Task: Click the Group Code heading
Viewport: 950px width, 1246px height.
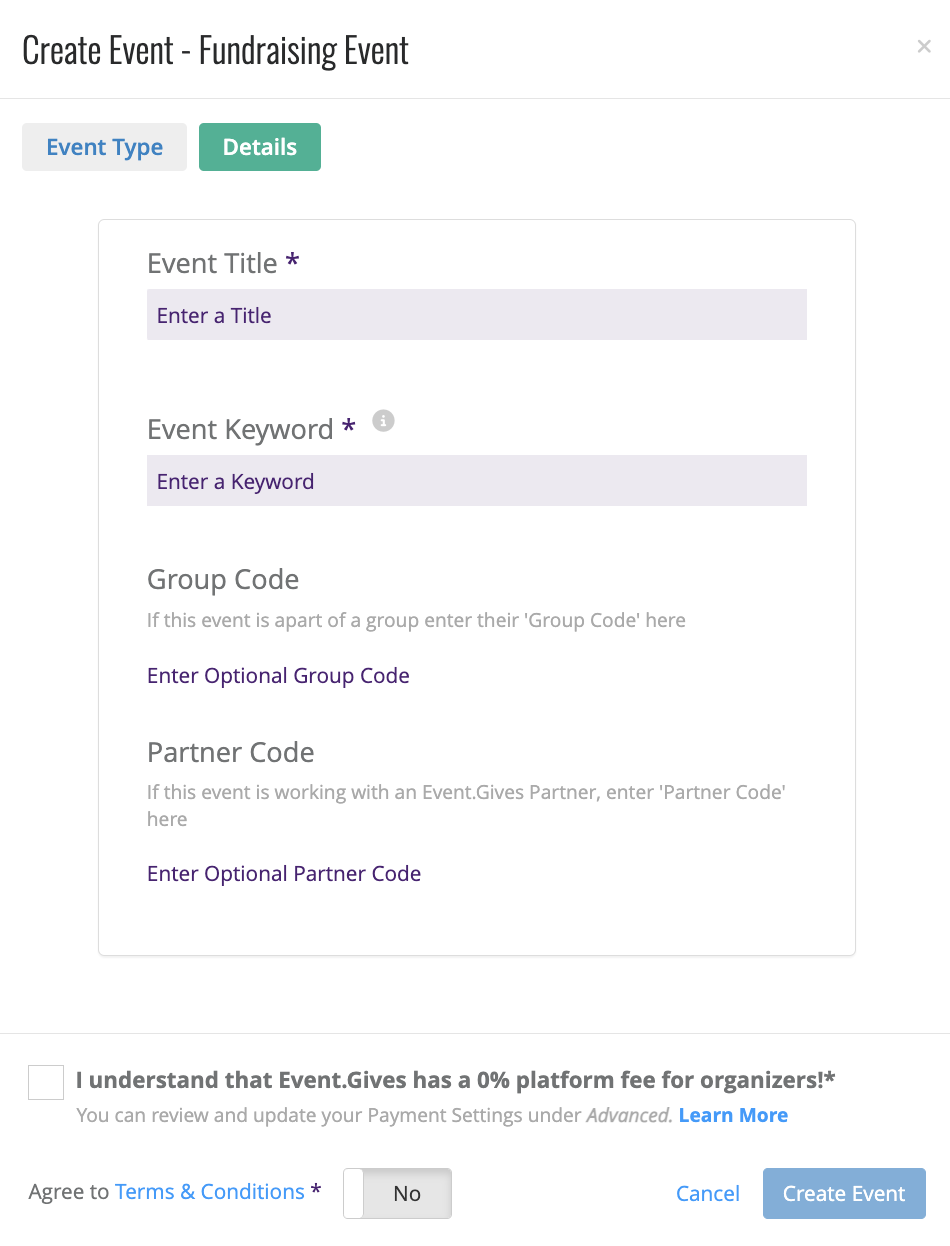Action: point(223,580)
